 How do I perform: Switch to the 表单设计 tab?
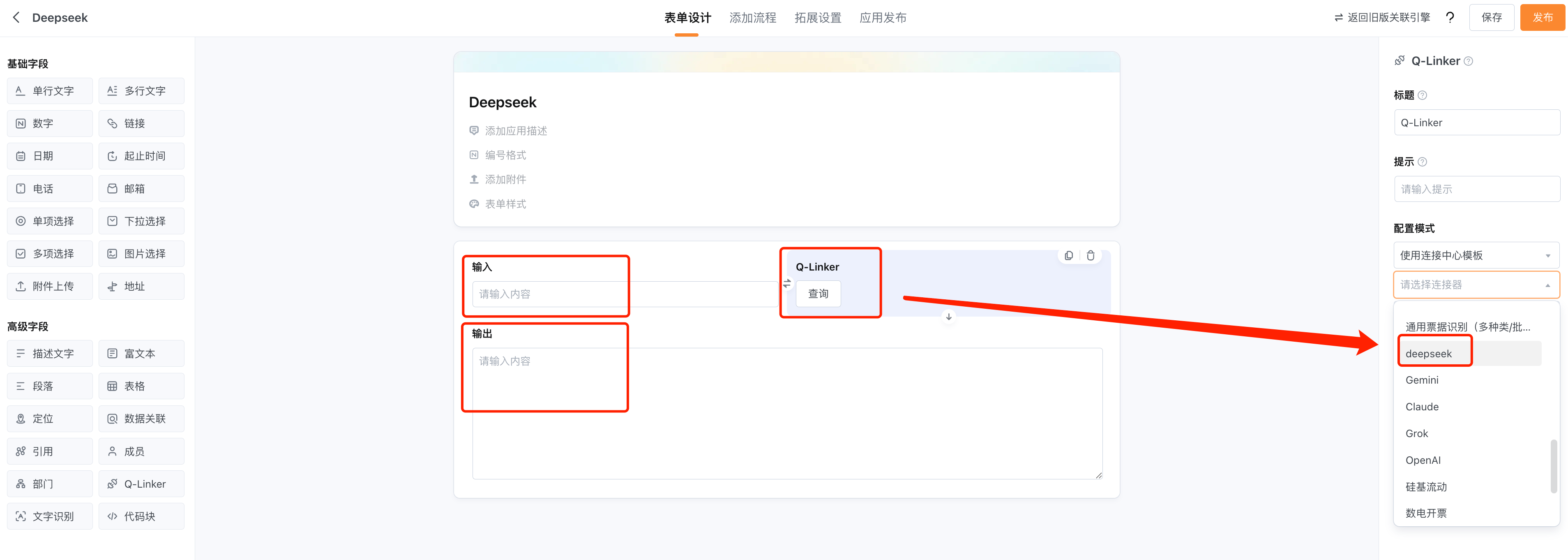click(x=687, y=18)
